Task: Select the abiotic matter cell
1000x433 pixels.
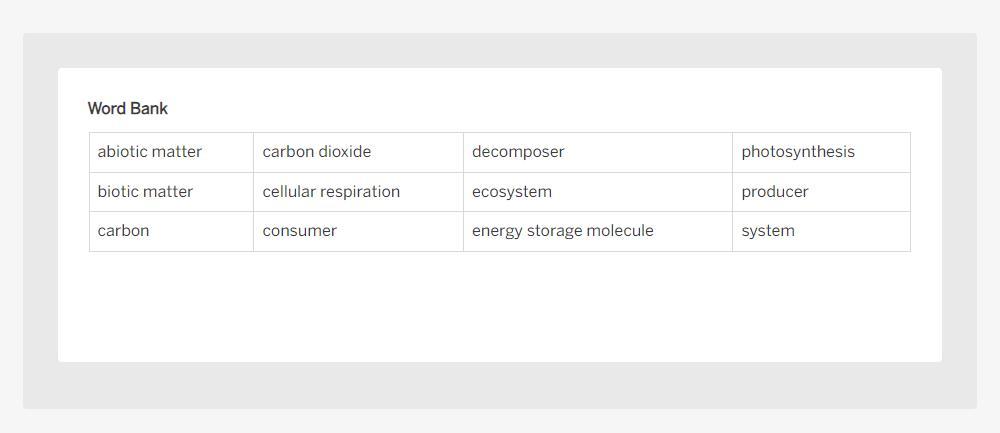Action: pos(150,152)
